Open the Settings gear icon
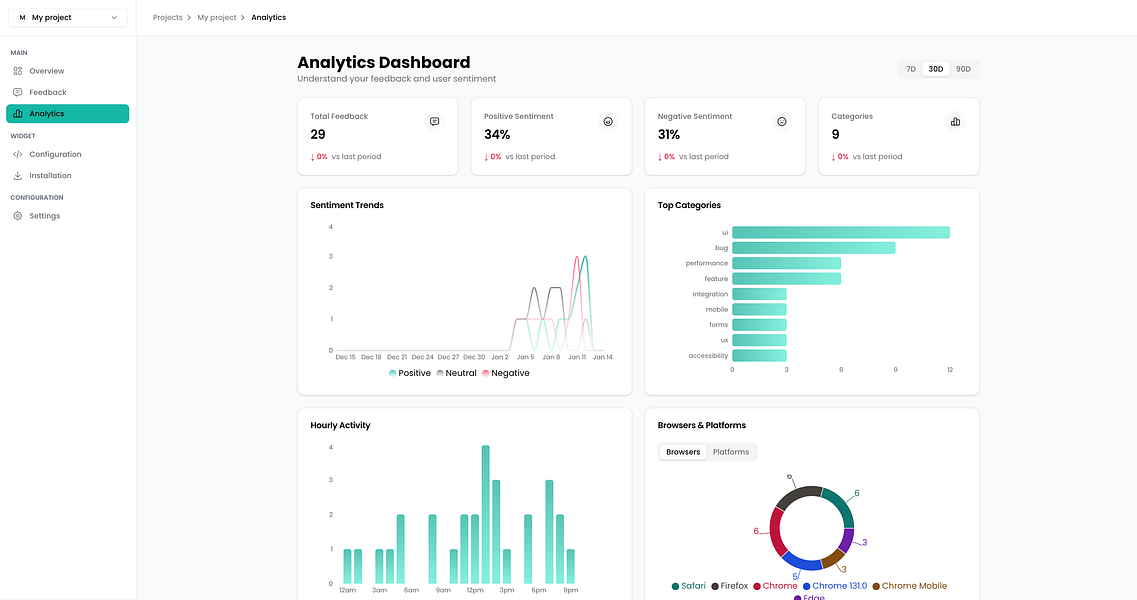 [x=18, y=216]
